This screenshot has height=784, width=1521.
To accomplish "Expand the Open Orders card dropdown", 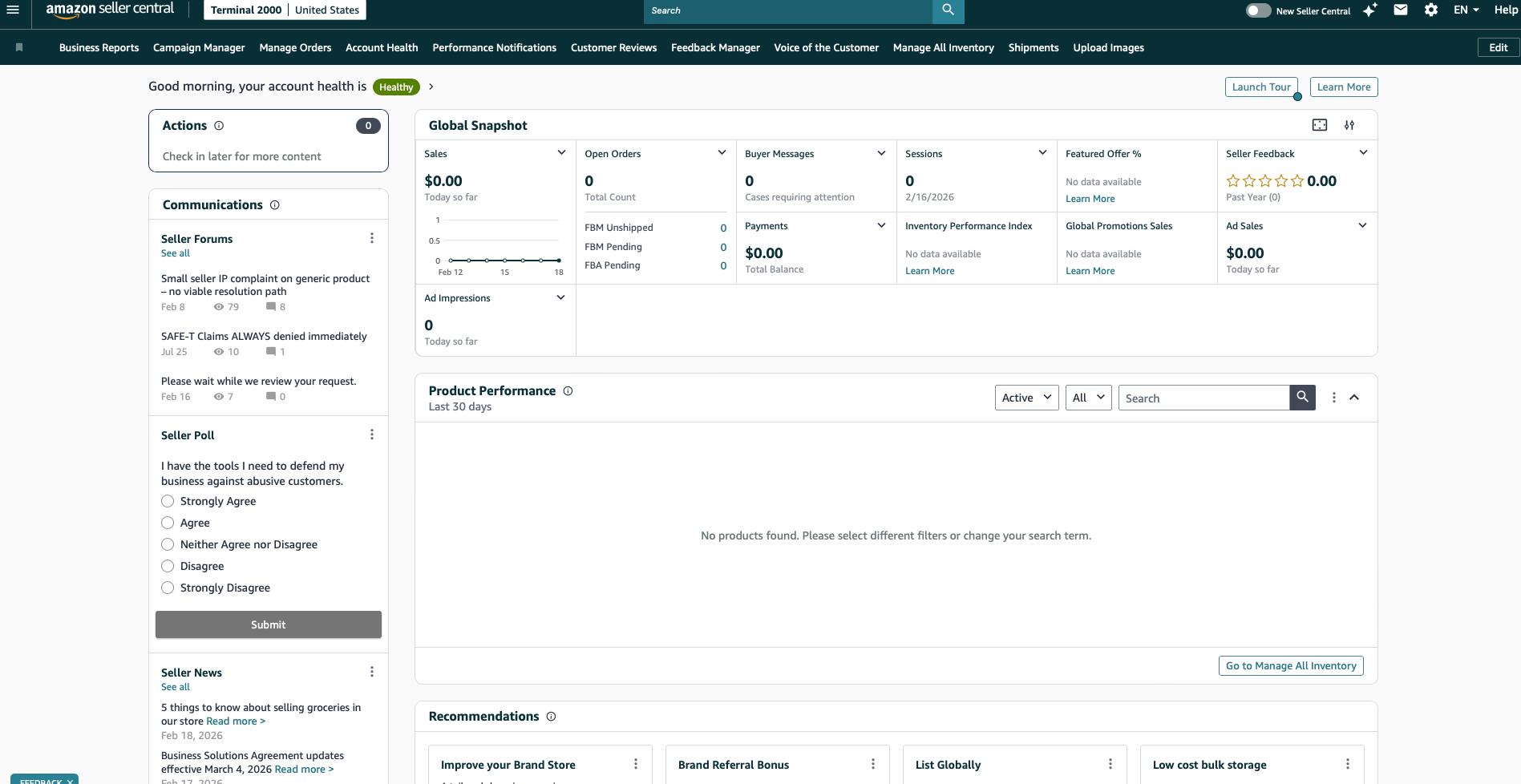I will point(722,153).
